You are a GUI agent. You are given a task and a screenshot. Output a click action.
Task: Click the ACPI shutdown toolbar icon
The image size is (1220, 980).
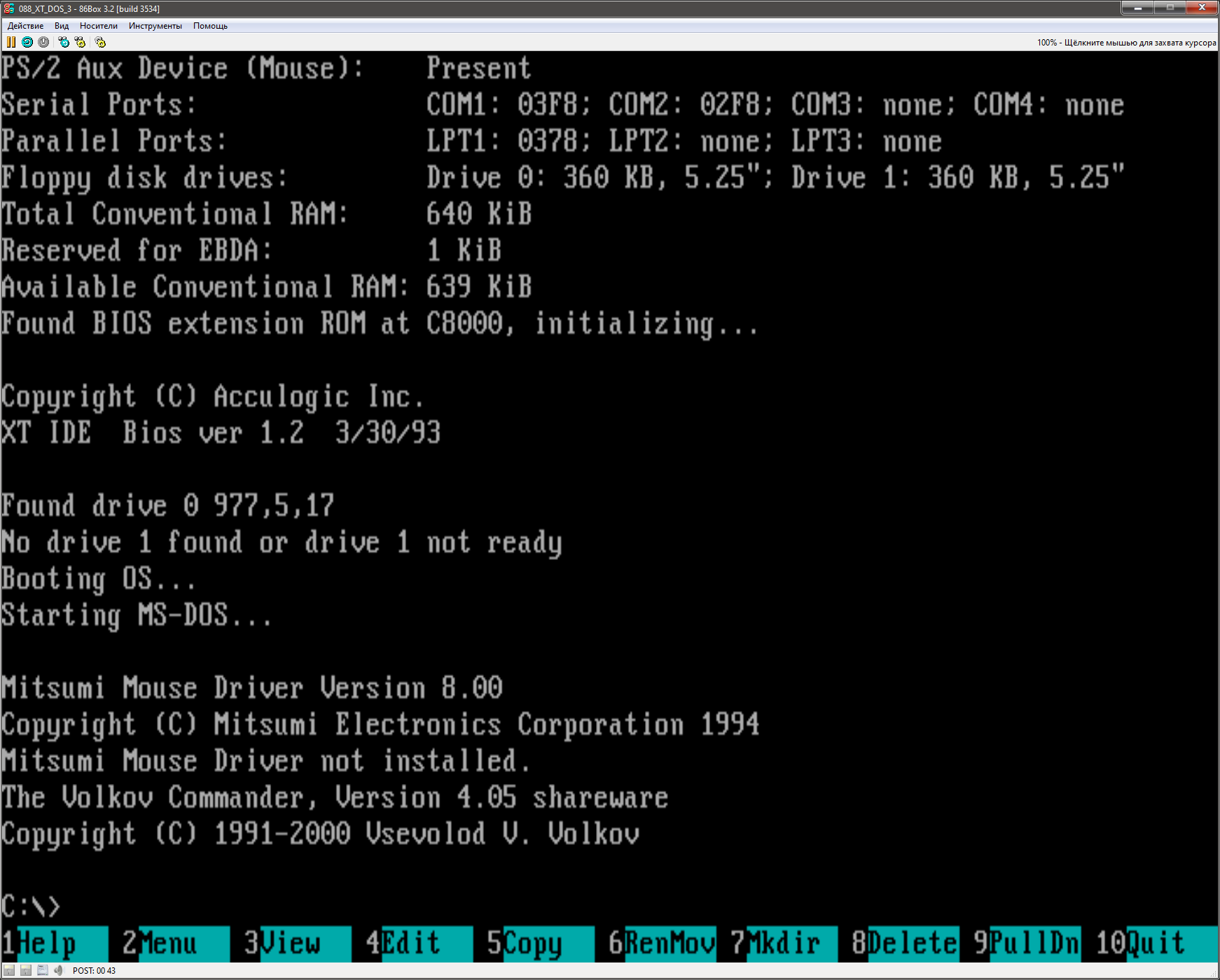(42, 42)
